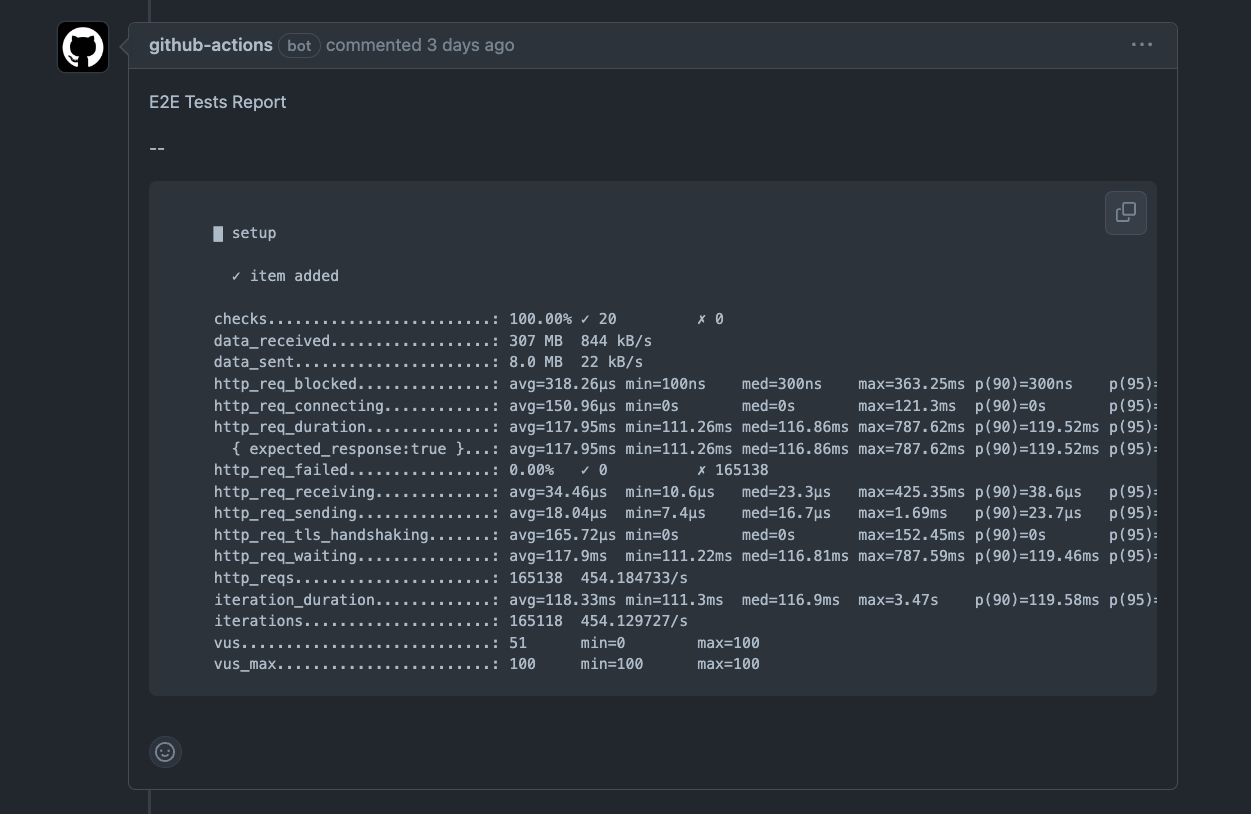This screenshot has width=1251, height=814.
Task: Select the http_req_failed 0.00% row
Action: click(491, 470)
